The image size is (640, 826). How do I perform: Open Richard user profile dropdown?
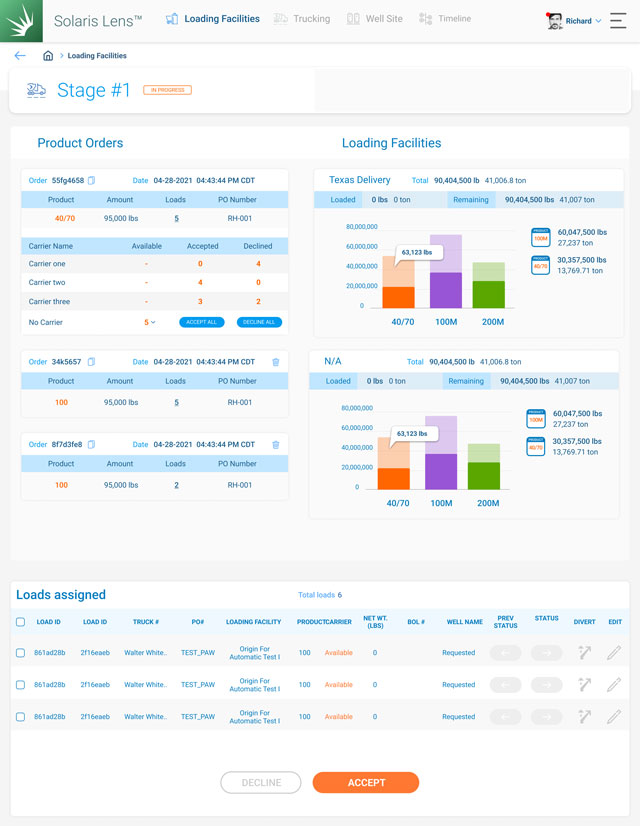coord(577,20)
